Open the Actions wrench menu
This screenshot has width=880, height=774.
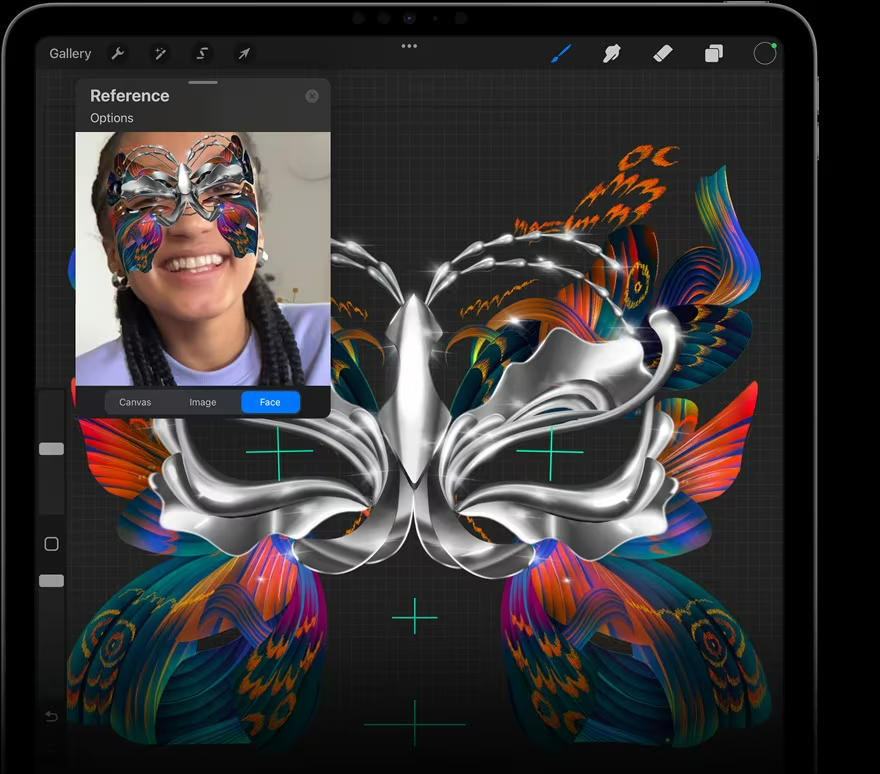[x=118, y=54]
